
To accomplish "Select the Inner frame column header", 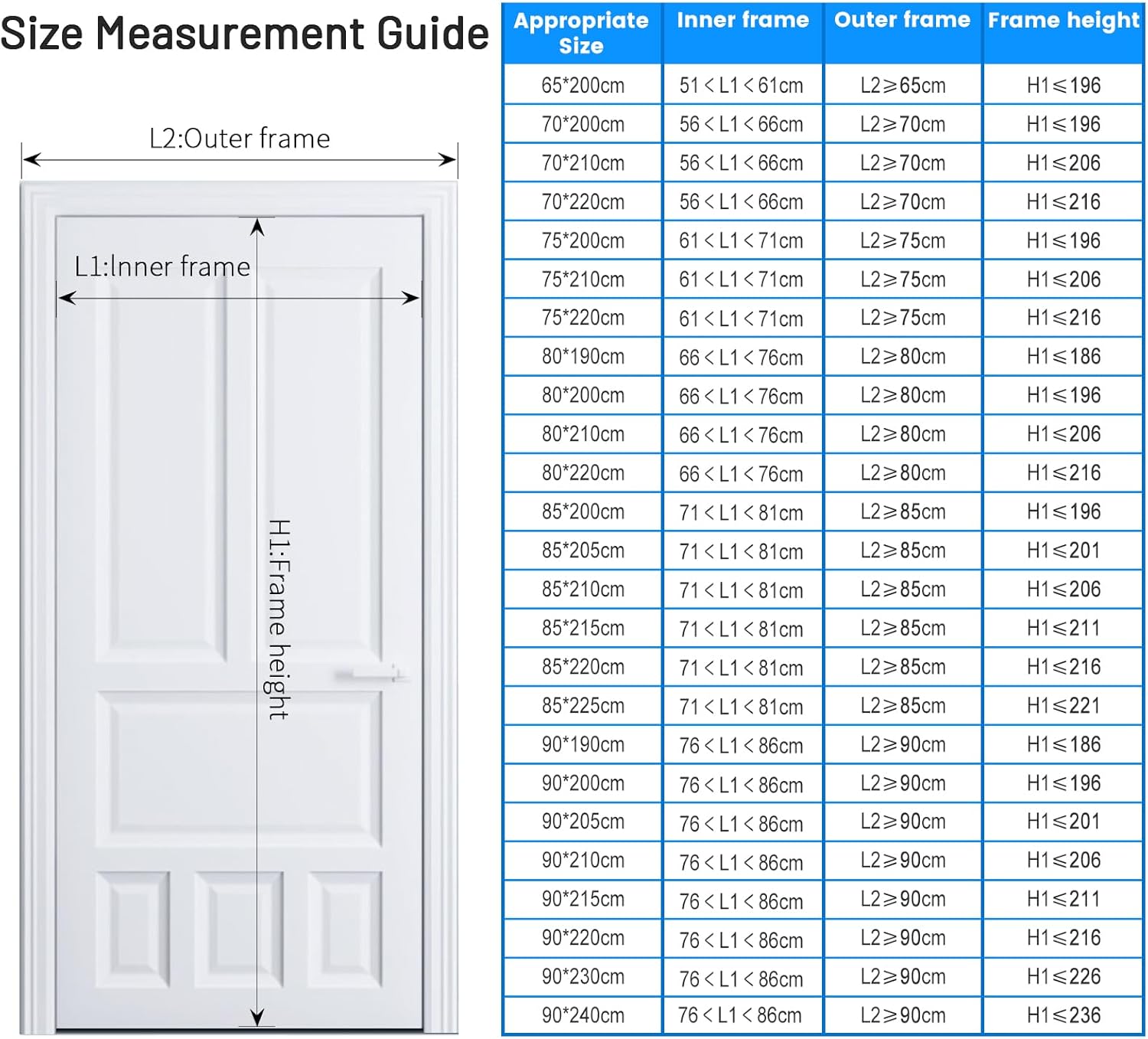I will point(742,21).
